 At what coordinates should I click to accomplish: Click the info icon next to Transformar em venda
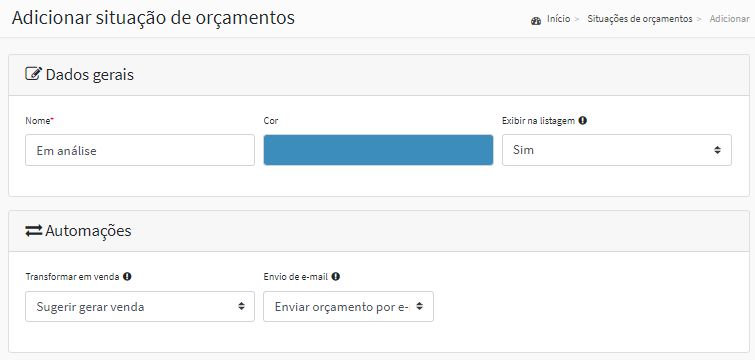pyautogui.click(x=127, y=277)
